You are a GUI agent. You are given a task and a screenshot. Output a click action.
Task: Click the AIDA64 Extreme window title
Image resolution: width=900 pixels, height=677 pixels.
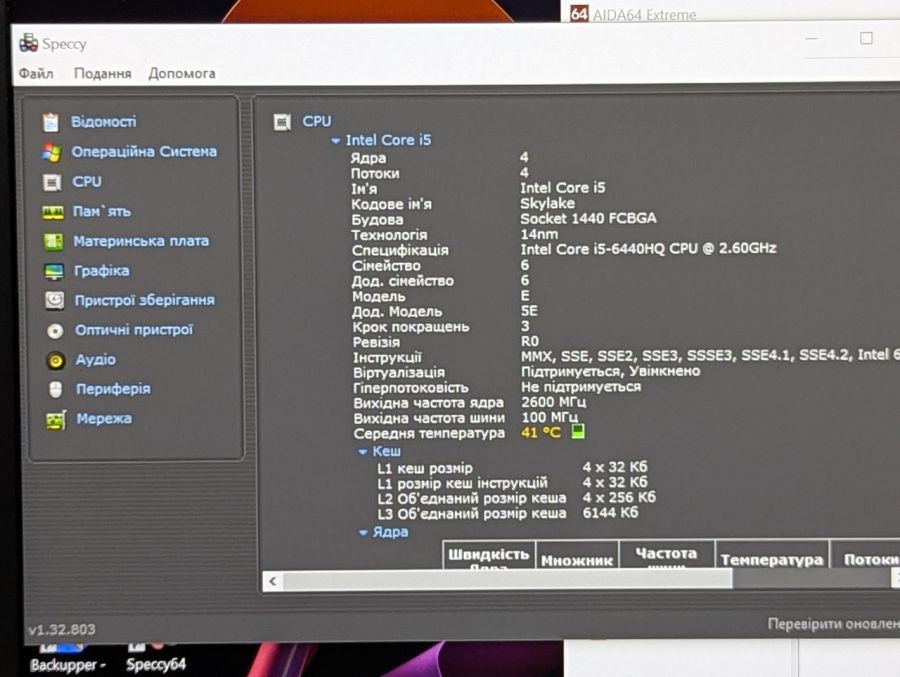pos(644,14)
